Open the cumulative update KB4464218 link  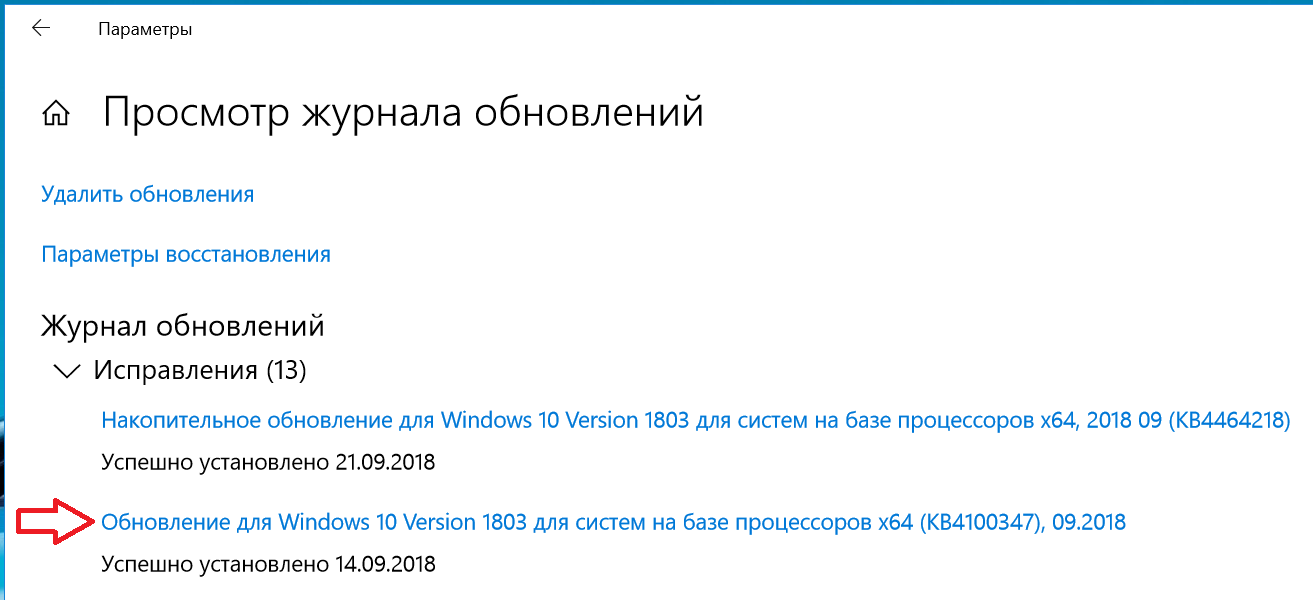tap(695, 420)
